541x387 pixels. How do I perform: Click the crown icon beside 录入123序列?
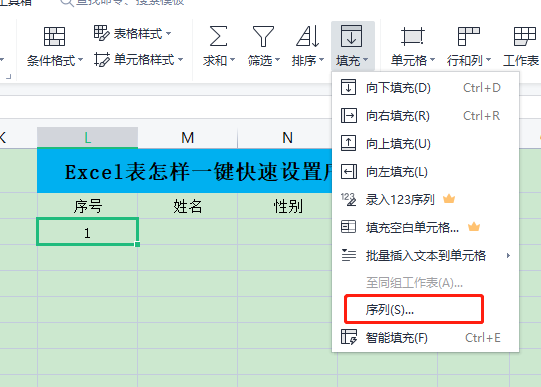(449, 199)
